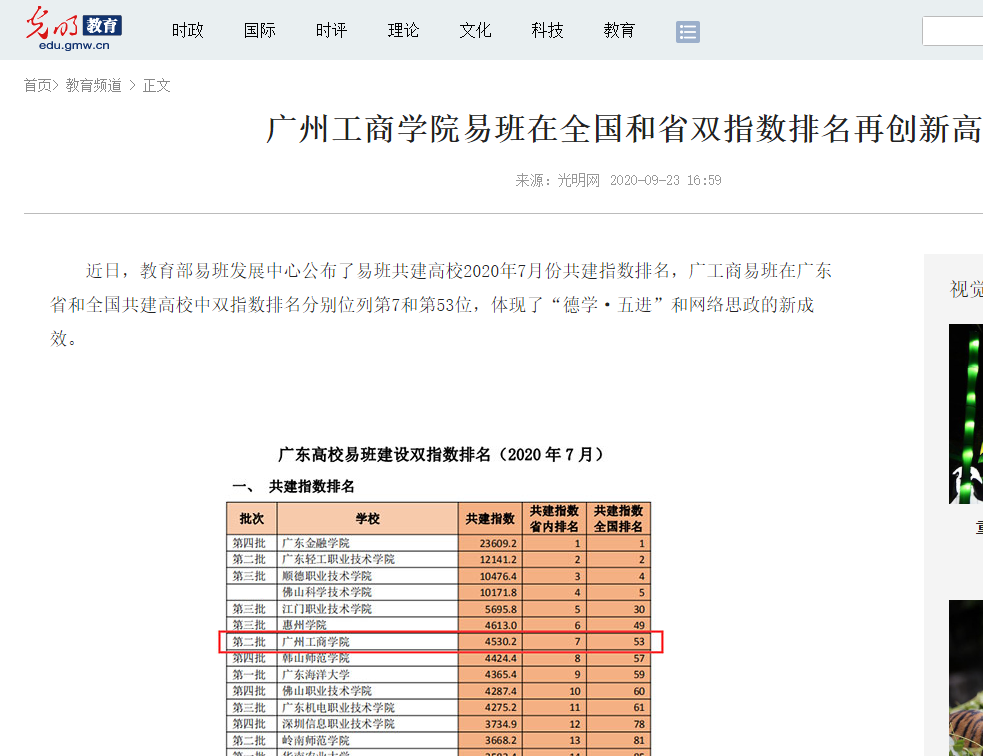The width and height of the screenshot is (983, 756).
Task: Open the 理论 section
Action: [403, 30]
